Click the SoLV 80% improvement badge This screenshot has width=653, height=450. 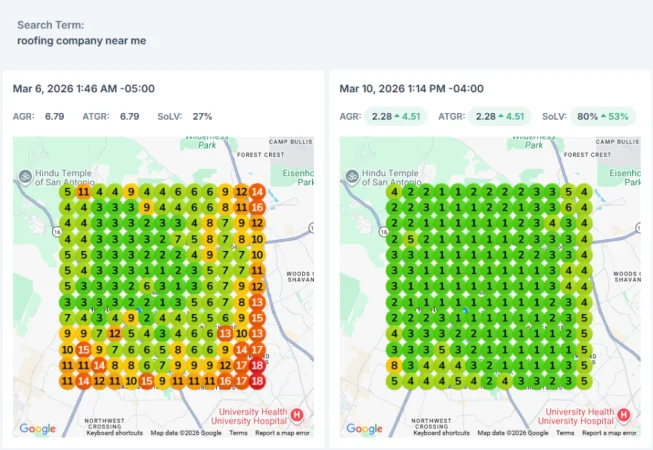(603, 117)
